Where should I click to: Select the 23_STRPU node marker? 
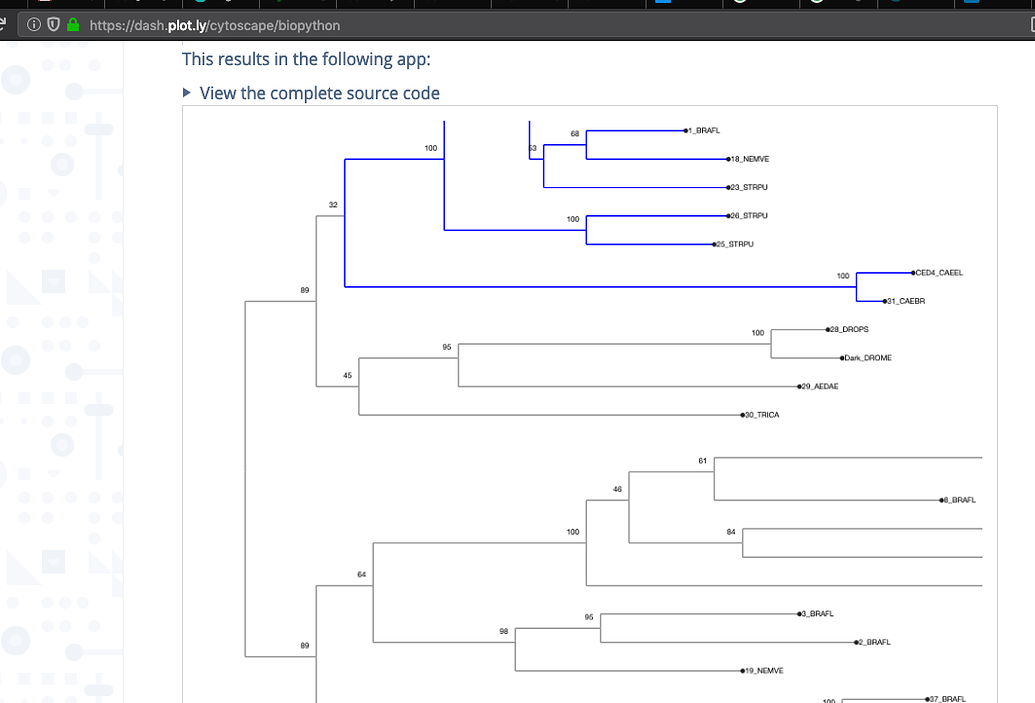coord(730,186)
